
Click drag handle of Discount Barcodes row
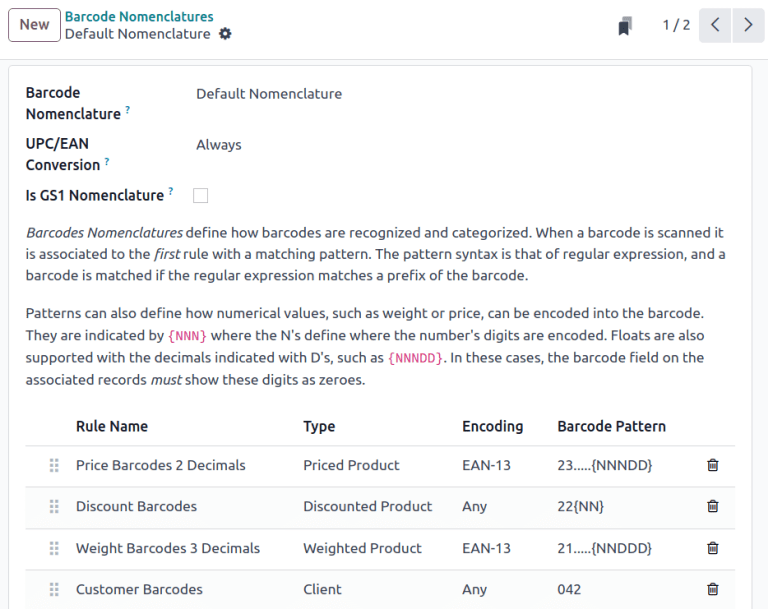click(54, 506)
